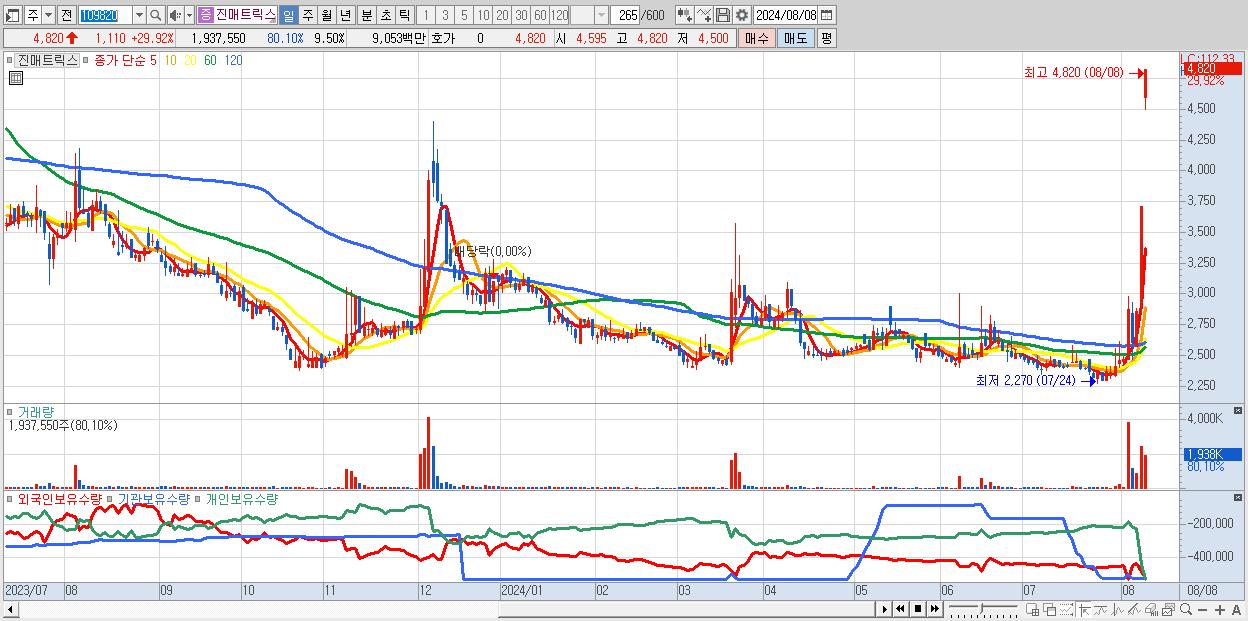Open the 주 type dropdown arrow

(48, 15)
